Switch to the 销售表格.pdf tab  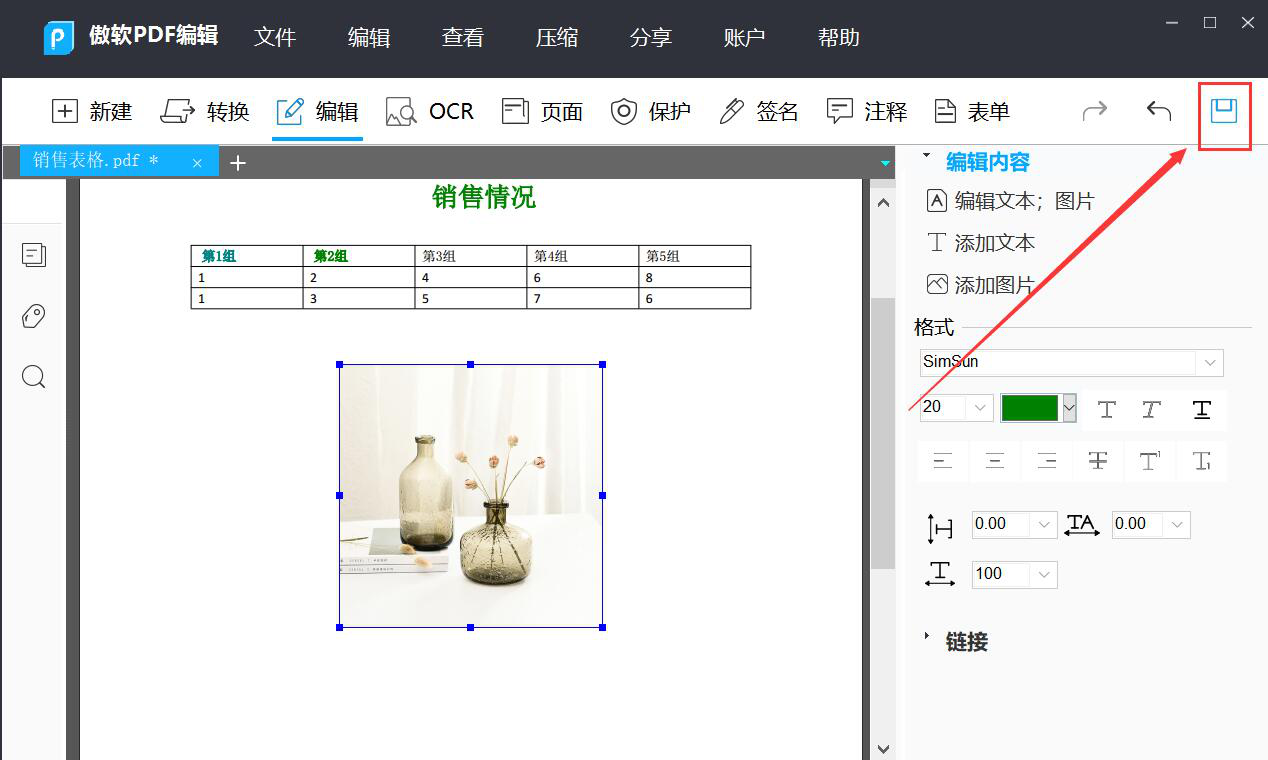[97, 161]
